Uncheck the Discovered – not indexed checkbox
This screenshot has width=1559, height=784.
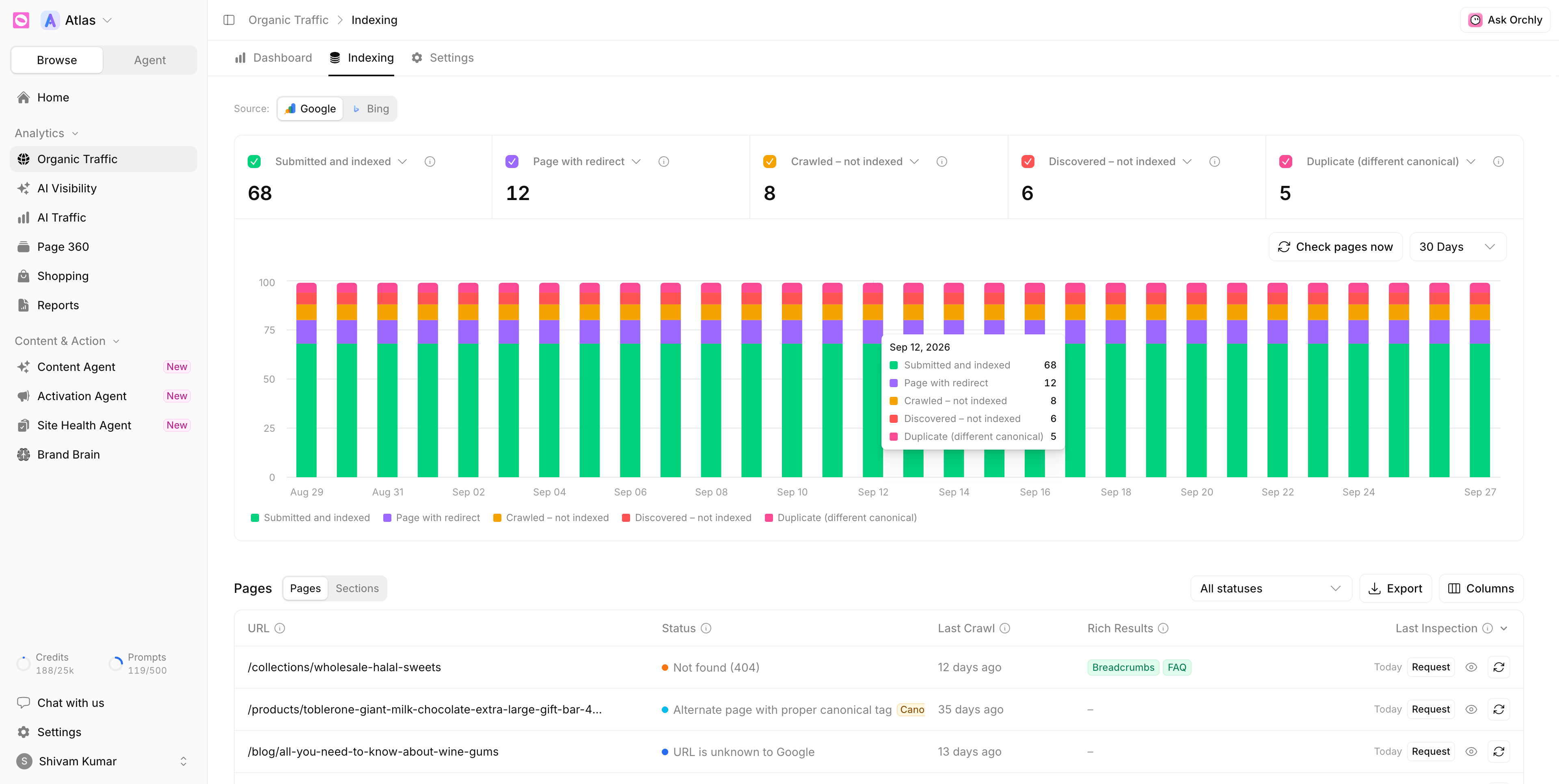[x=1028, y=162]
